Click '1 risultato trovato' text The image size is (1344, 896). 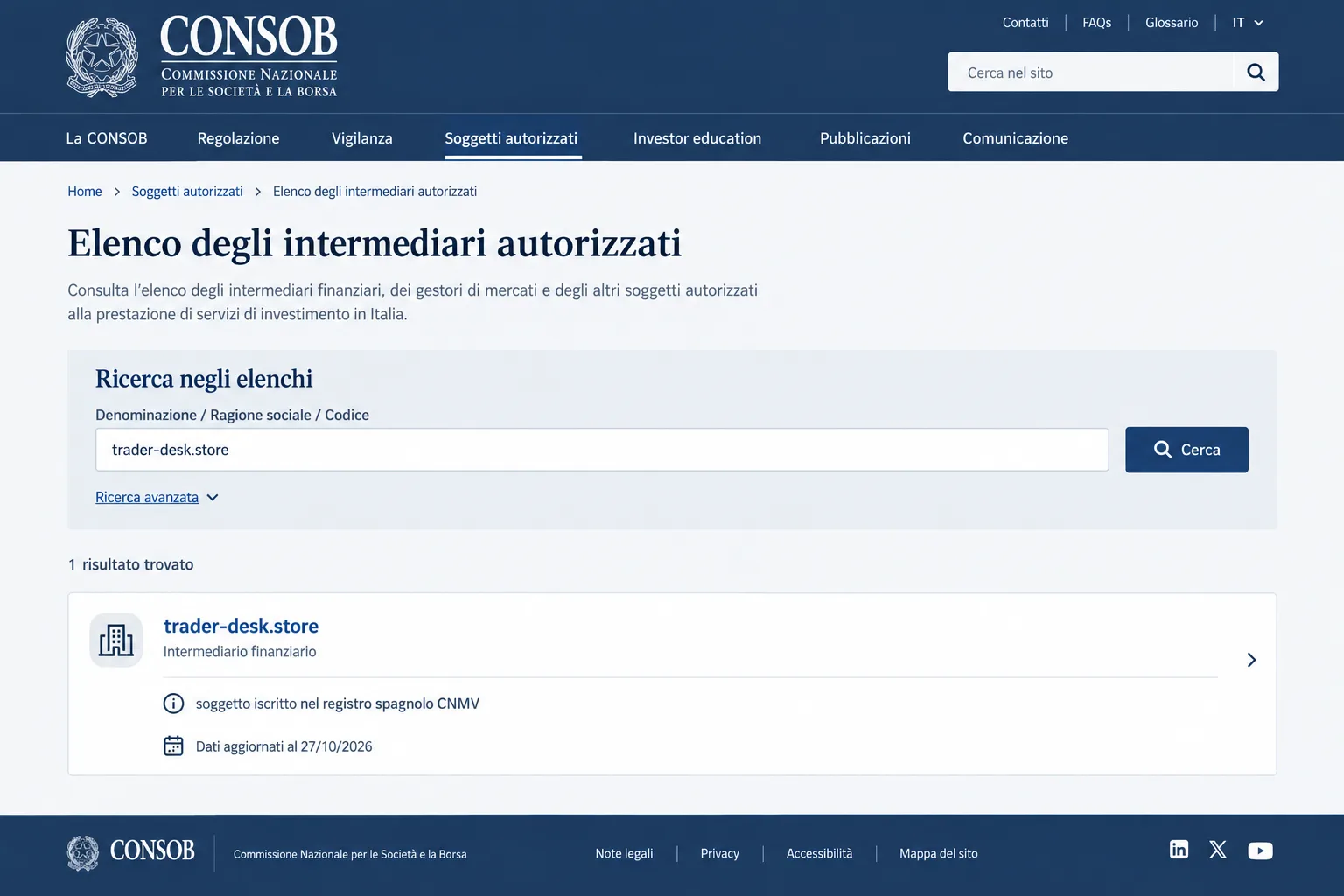point(131,564)
